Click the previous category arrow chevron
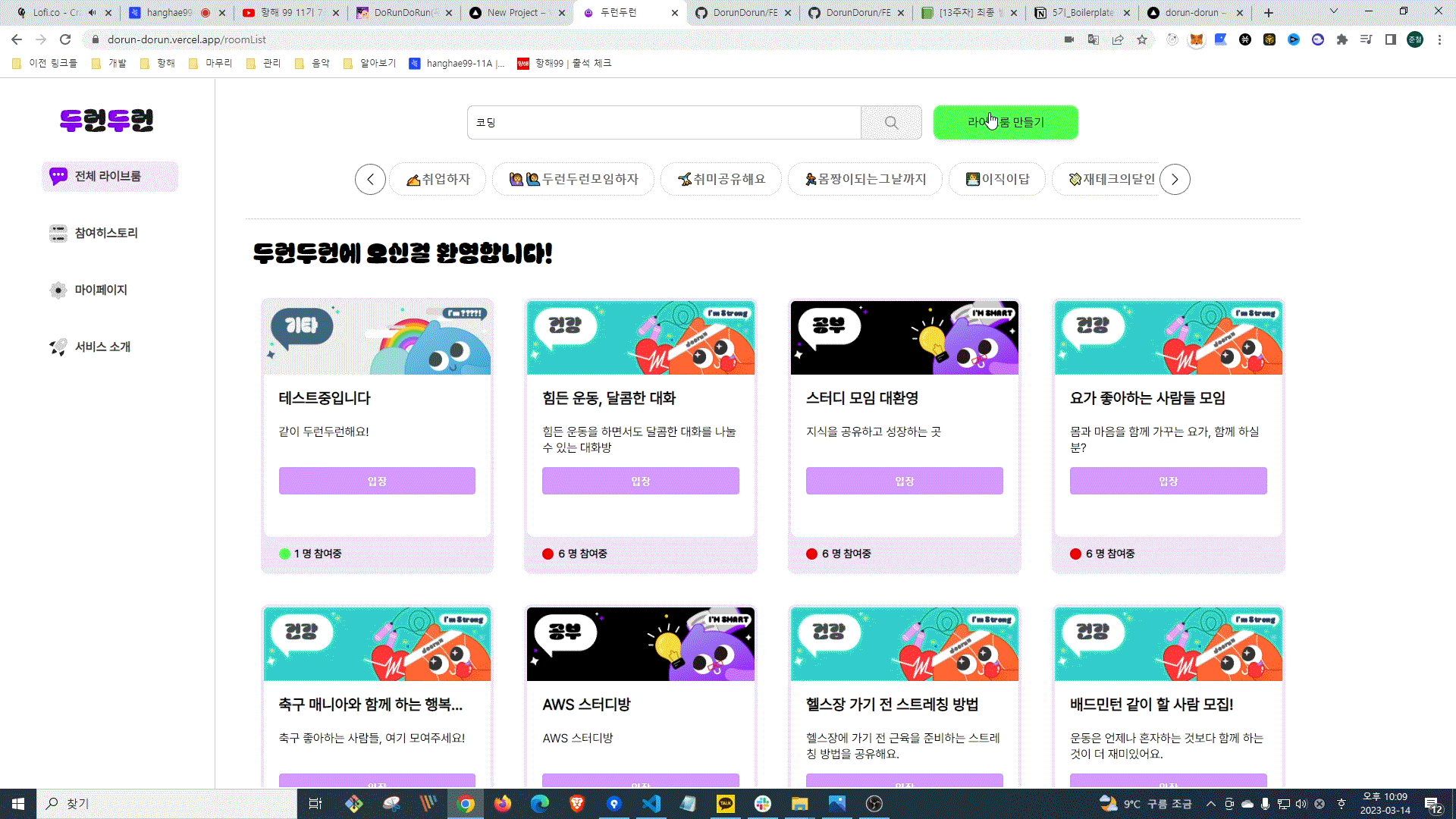The width and height of the screenshot is (1456, 819). (x=370, y=179)
